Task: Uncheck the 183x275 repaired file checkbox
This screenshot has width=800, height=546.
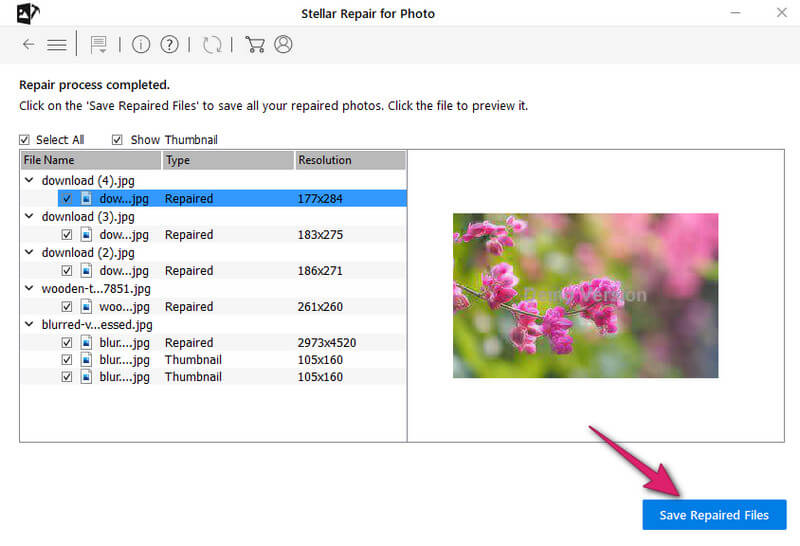Action: tap(67, 234)
